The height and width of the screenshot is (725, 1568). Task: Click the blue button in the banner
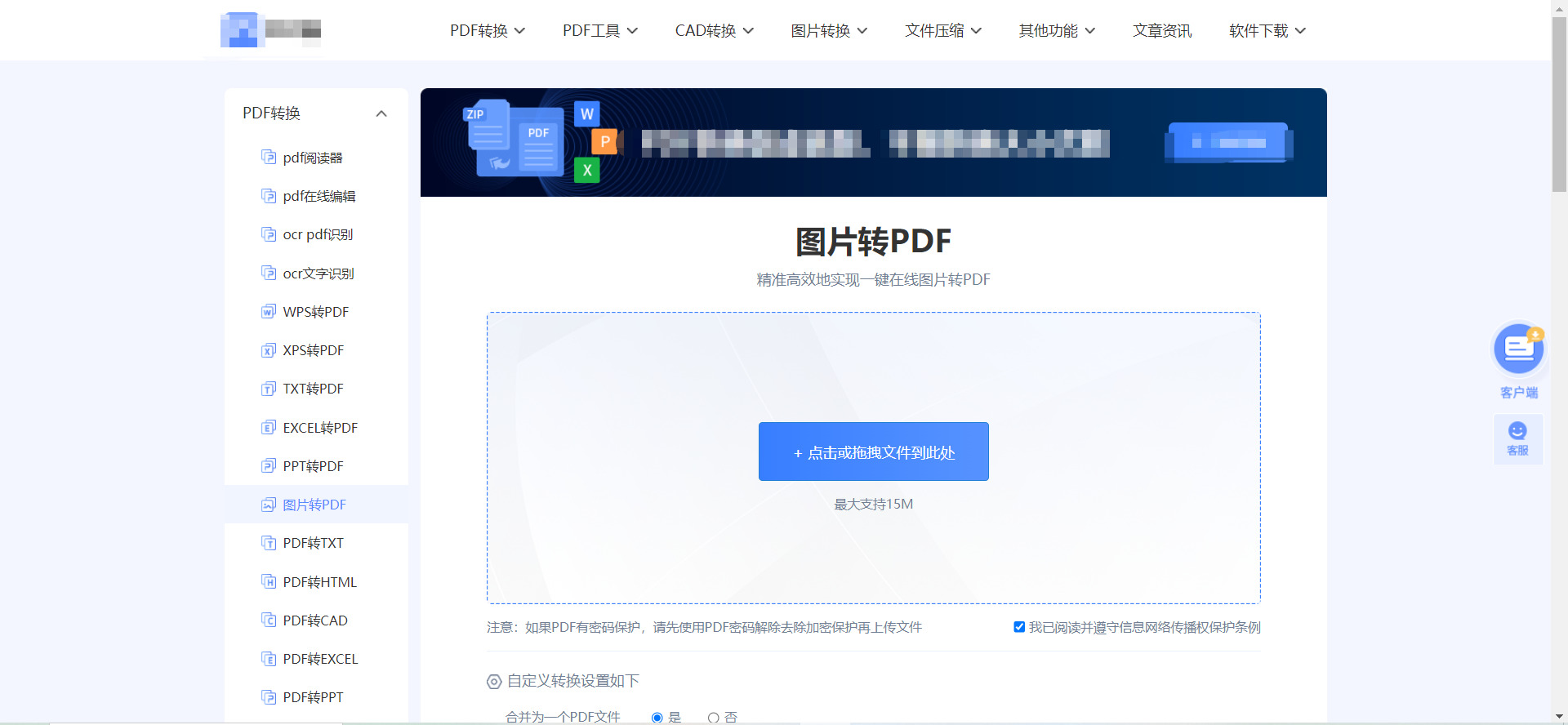[1228, 143]
